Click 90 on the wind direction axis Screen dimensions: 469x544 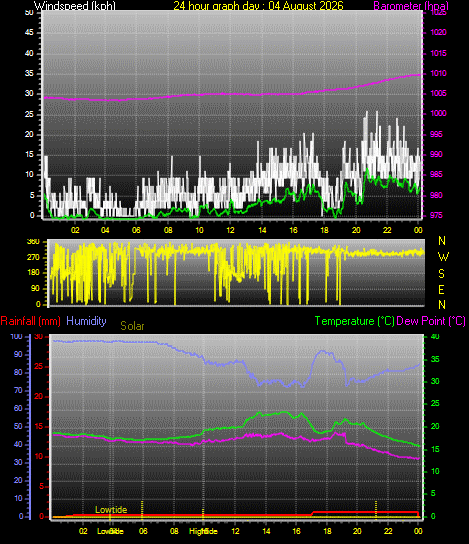35,289
